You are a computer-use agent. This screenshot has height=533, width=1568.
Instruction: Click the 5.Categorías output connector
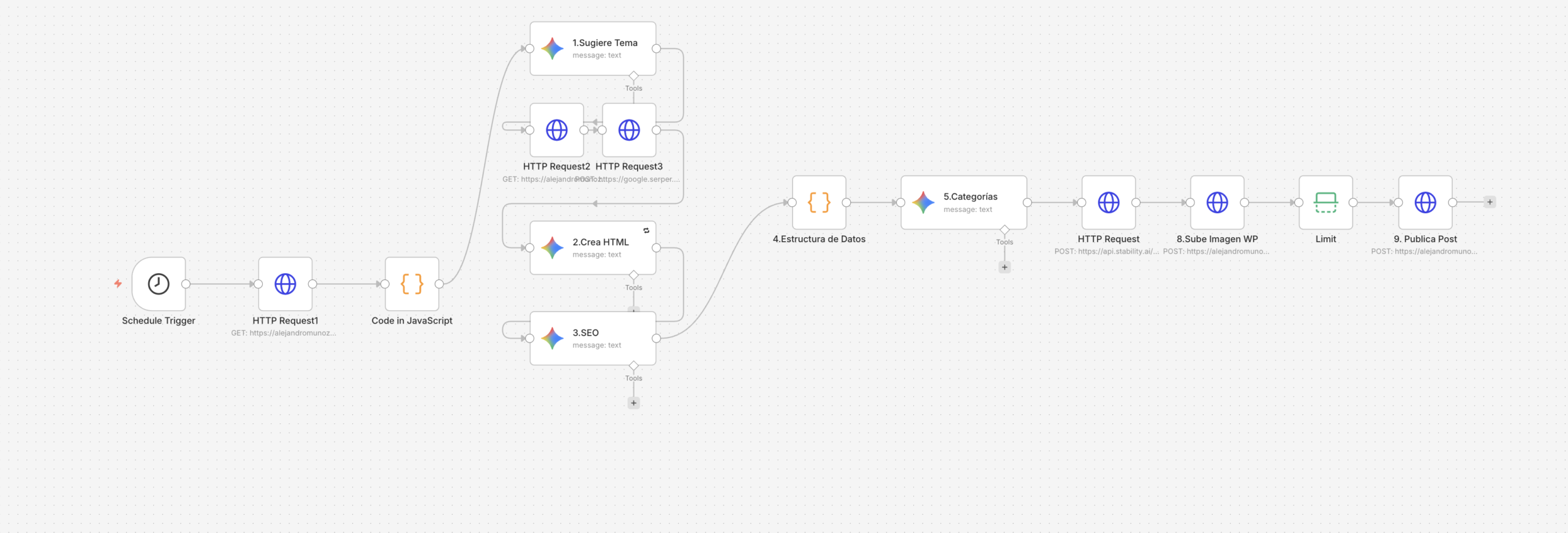tap(1027, 202)
